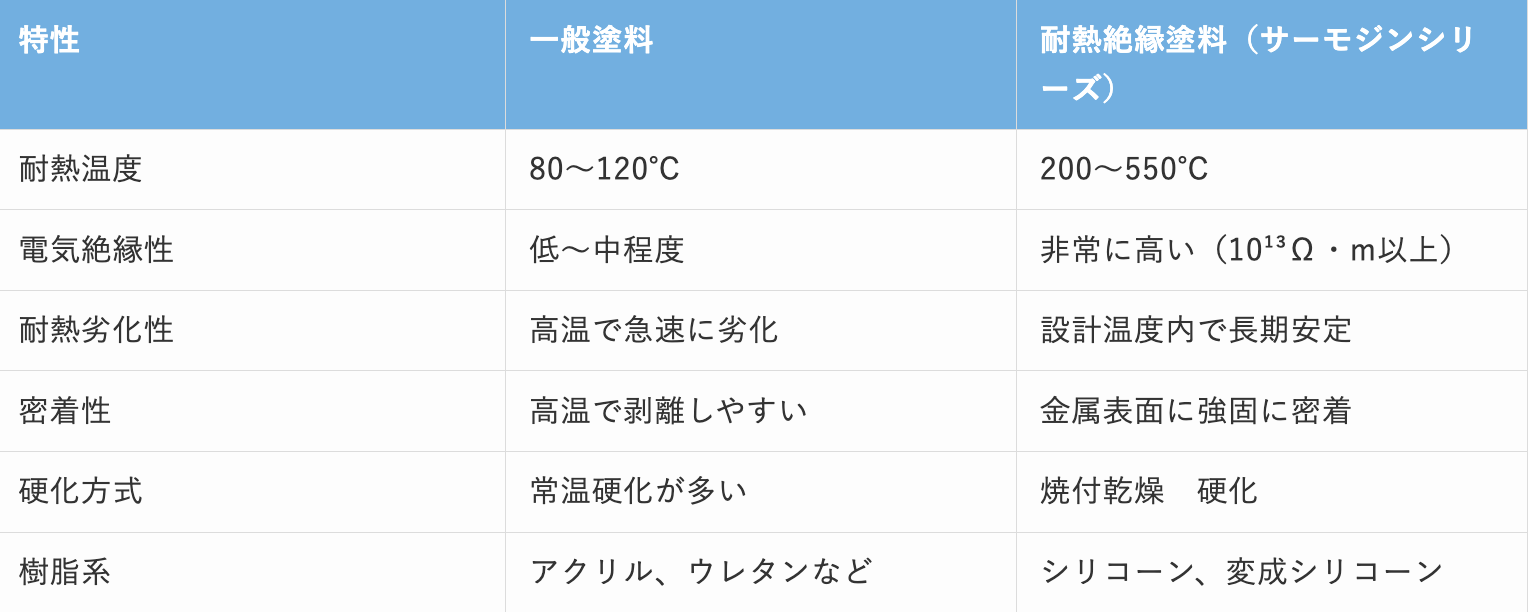Select the 電気絶縁性 row label
Image resolution: width=1528 pixels, height=612 pixels.
(x=252, y=250)
